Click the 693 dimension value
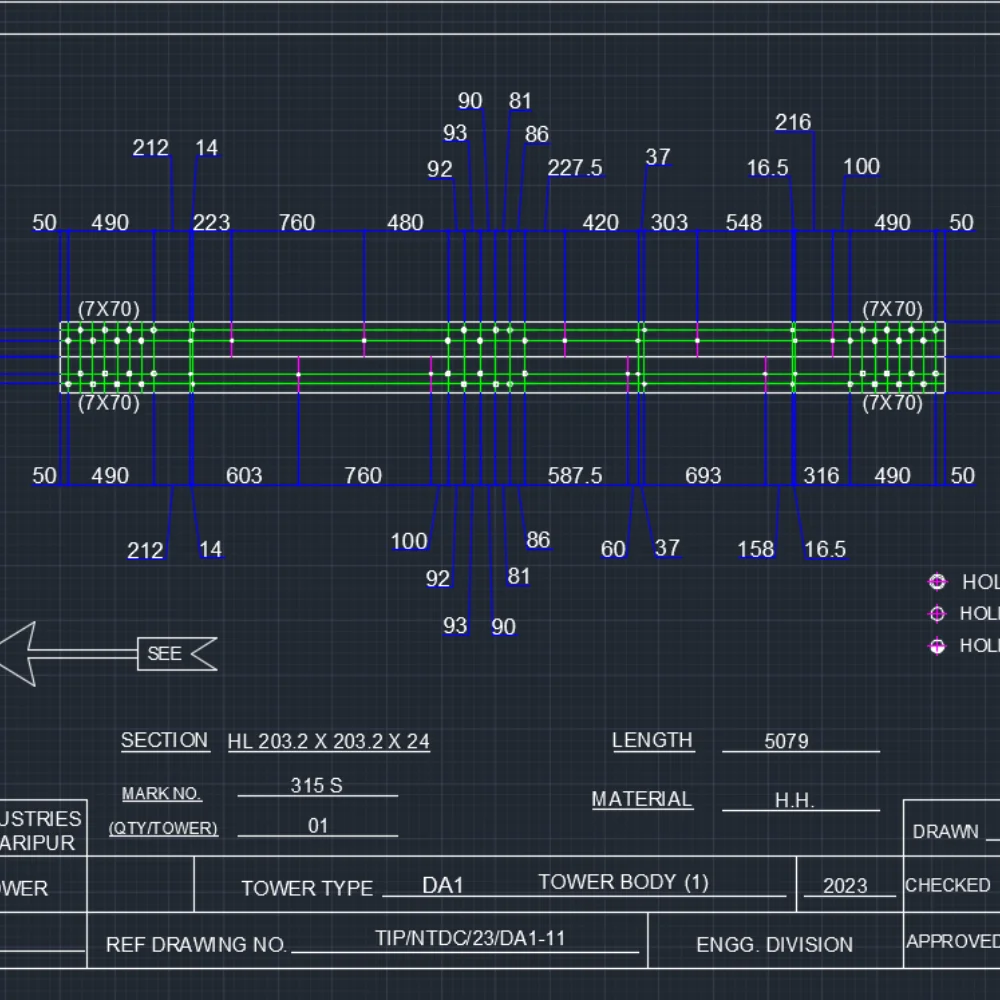Screen dimensions: 1000x1000 pos(703,476)
